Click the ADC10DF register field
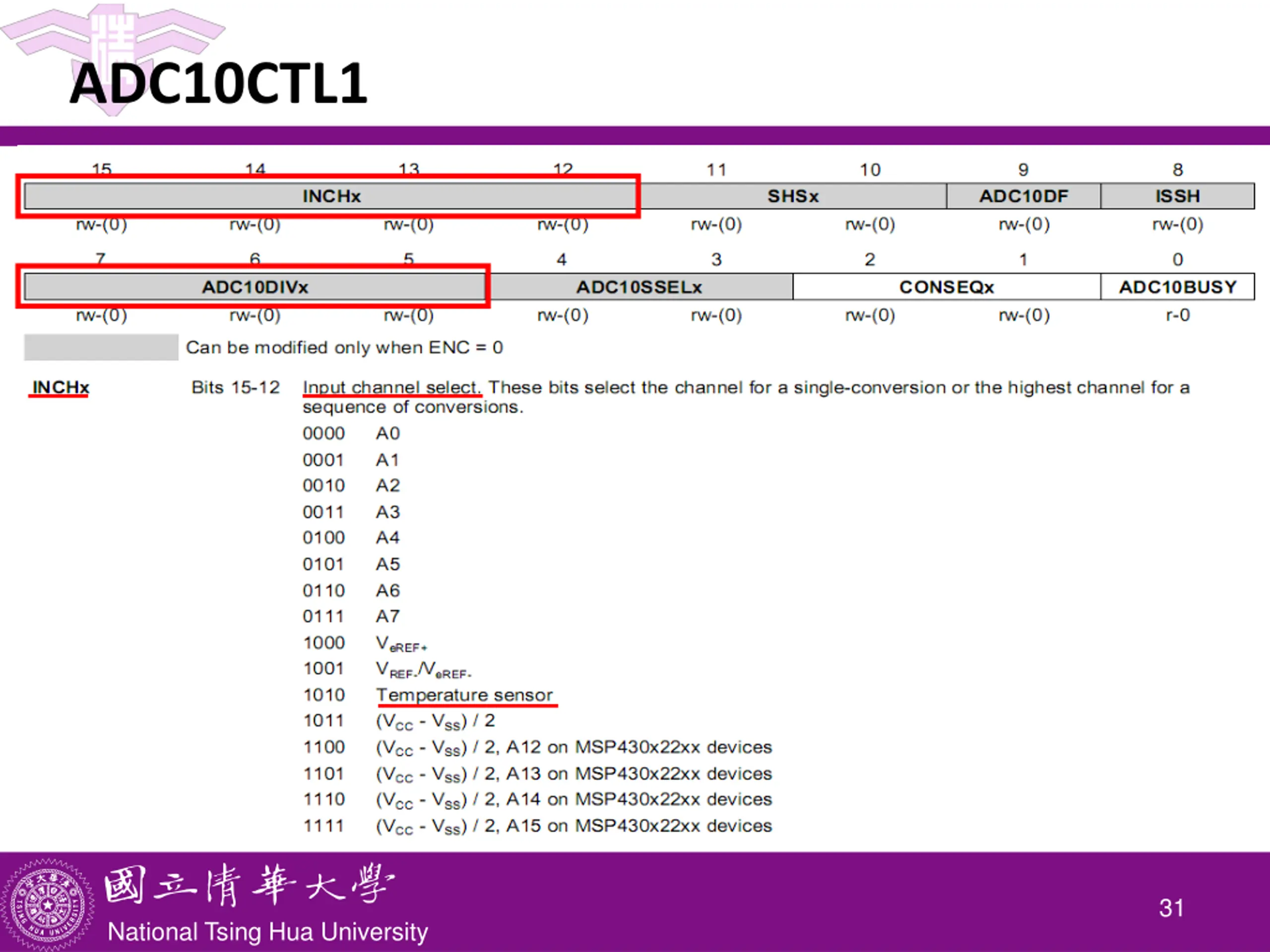Viewport: 1270px width, 952px height. pyautogui.click(x=1024, y=196)
